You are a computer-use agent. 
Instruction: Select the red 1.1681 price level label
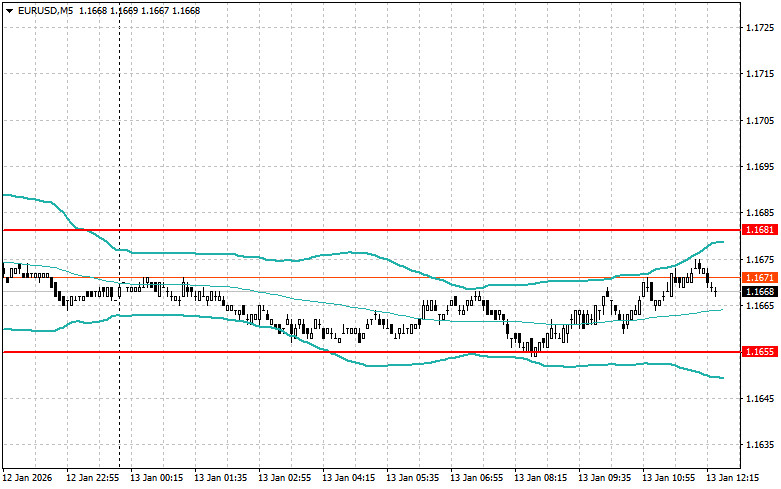pos(759,230)
